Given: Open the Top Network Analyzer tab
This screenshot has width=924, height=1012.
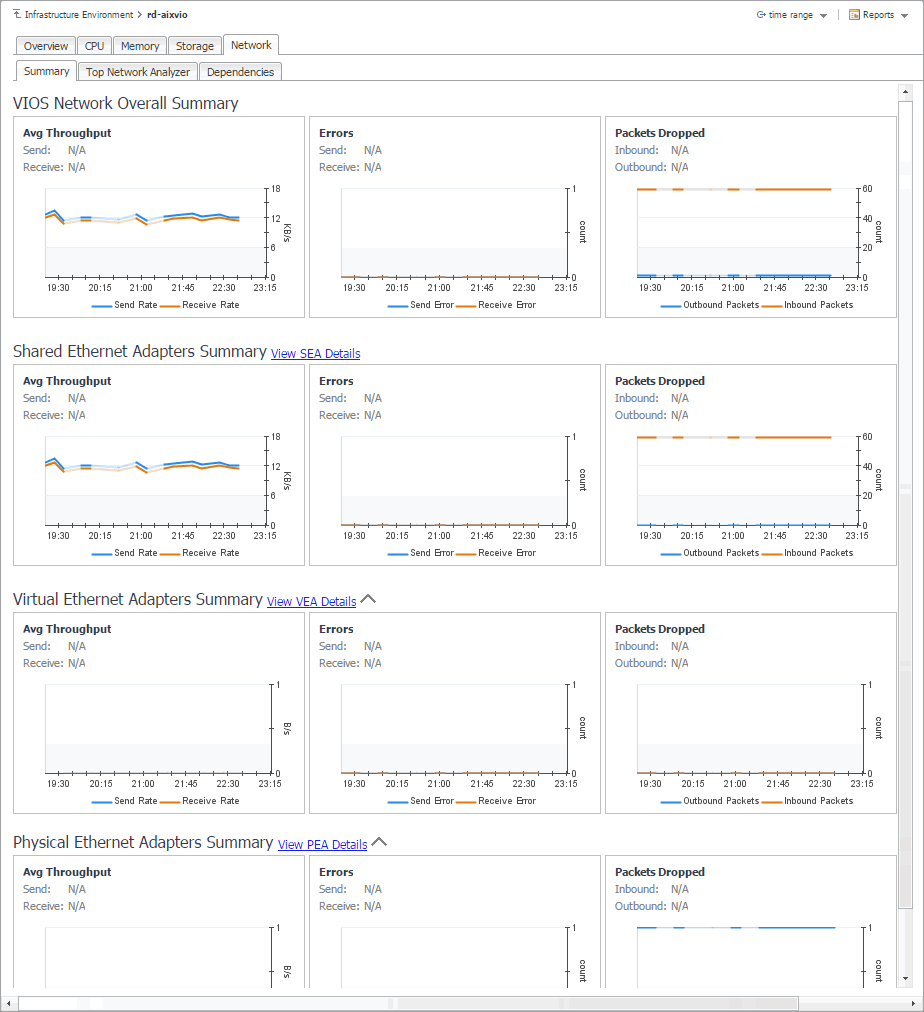Looking at the screenshot, I should [x=137, y=72].
